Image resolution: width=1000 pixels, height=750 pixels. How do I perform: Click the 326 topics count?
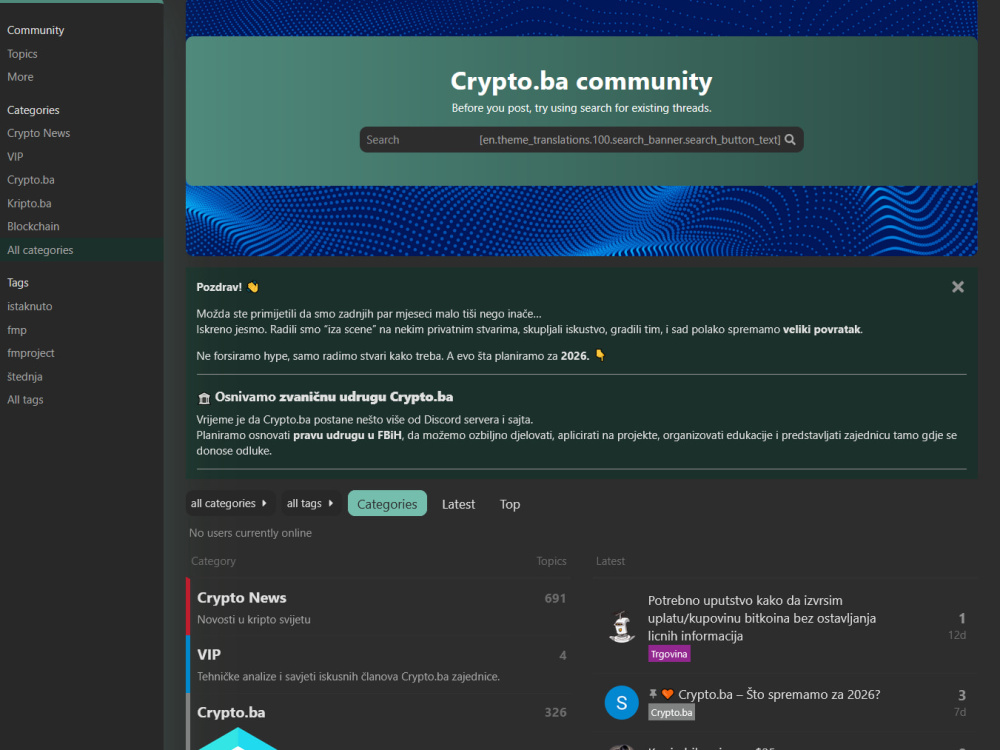tap(555, 712)
